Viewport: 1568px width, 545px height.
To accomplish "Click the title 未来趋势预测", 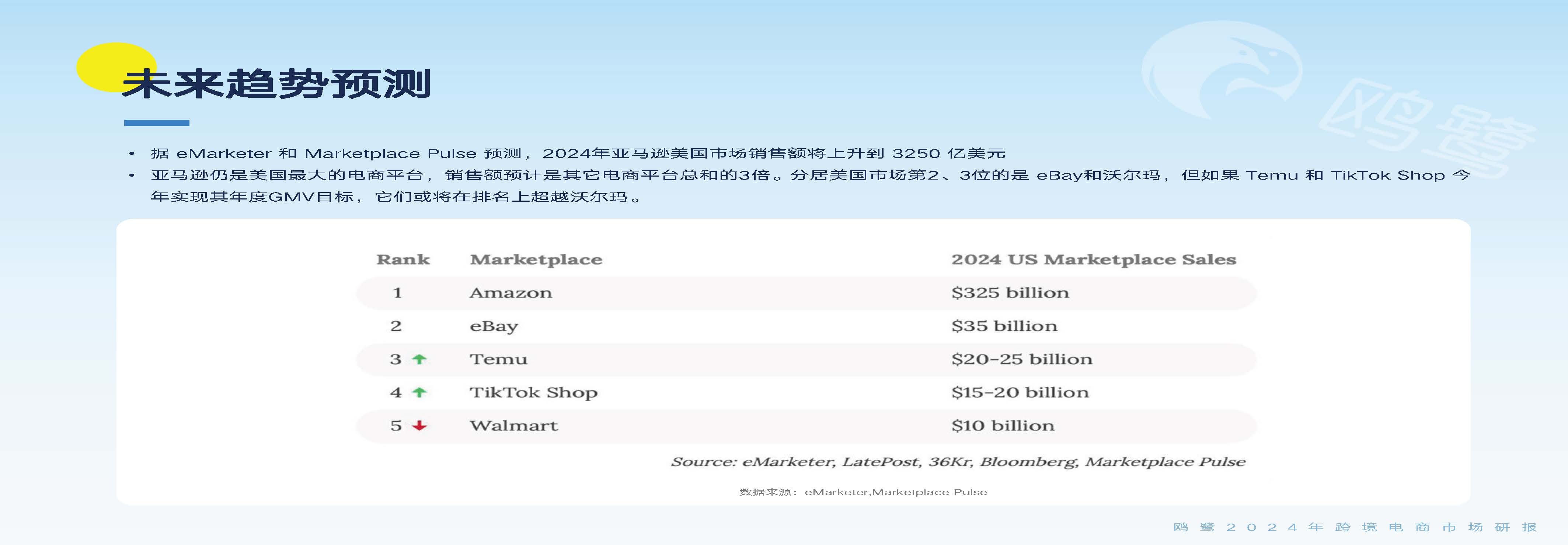I will tap(277, 83).
